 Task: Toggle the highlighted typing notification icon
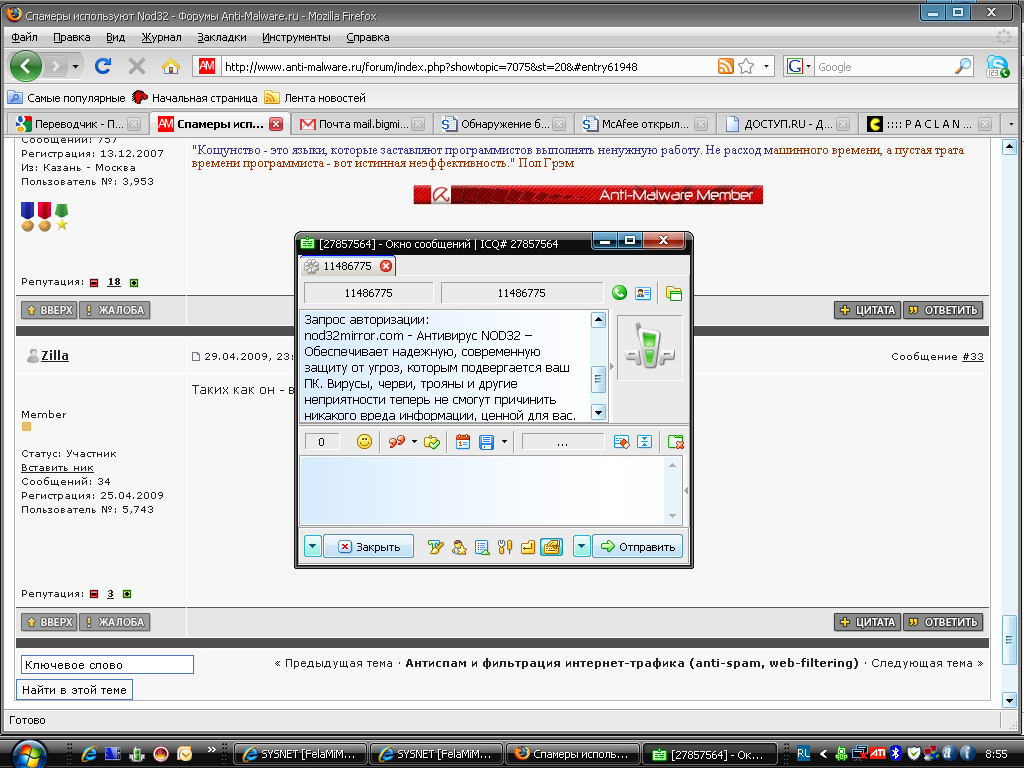(x=551, y=547)
